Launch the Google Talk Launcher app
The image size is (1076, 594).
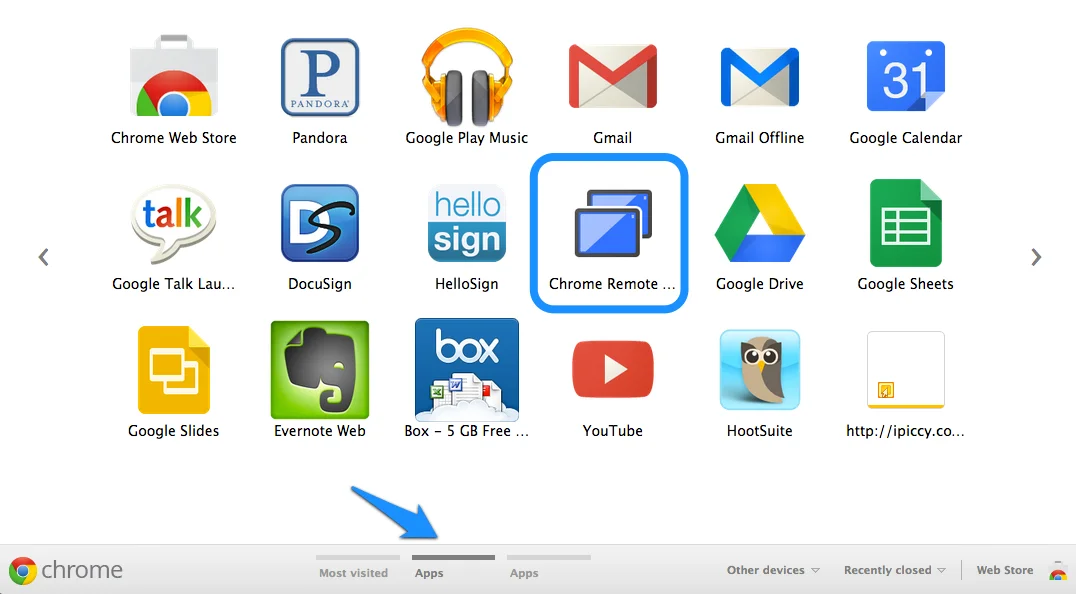pos(174,224)
